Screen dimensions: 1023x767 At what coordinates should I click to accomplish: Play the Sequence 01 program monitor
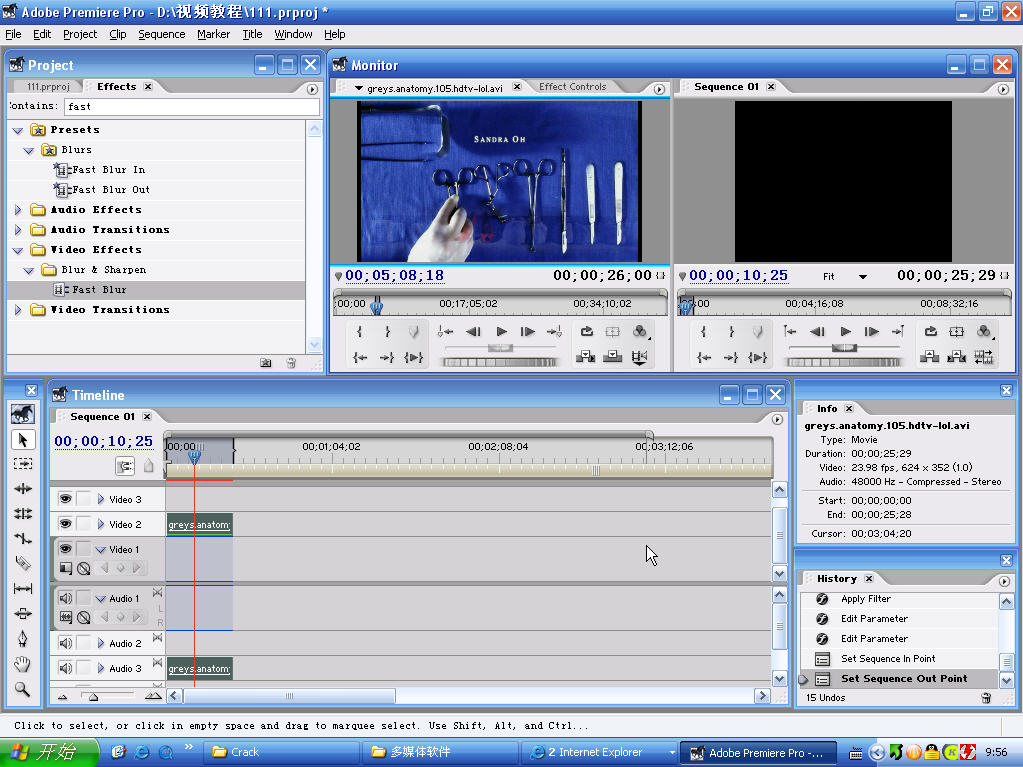click(x=845, y=332)
